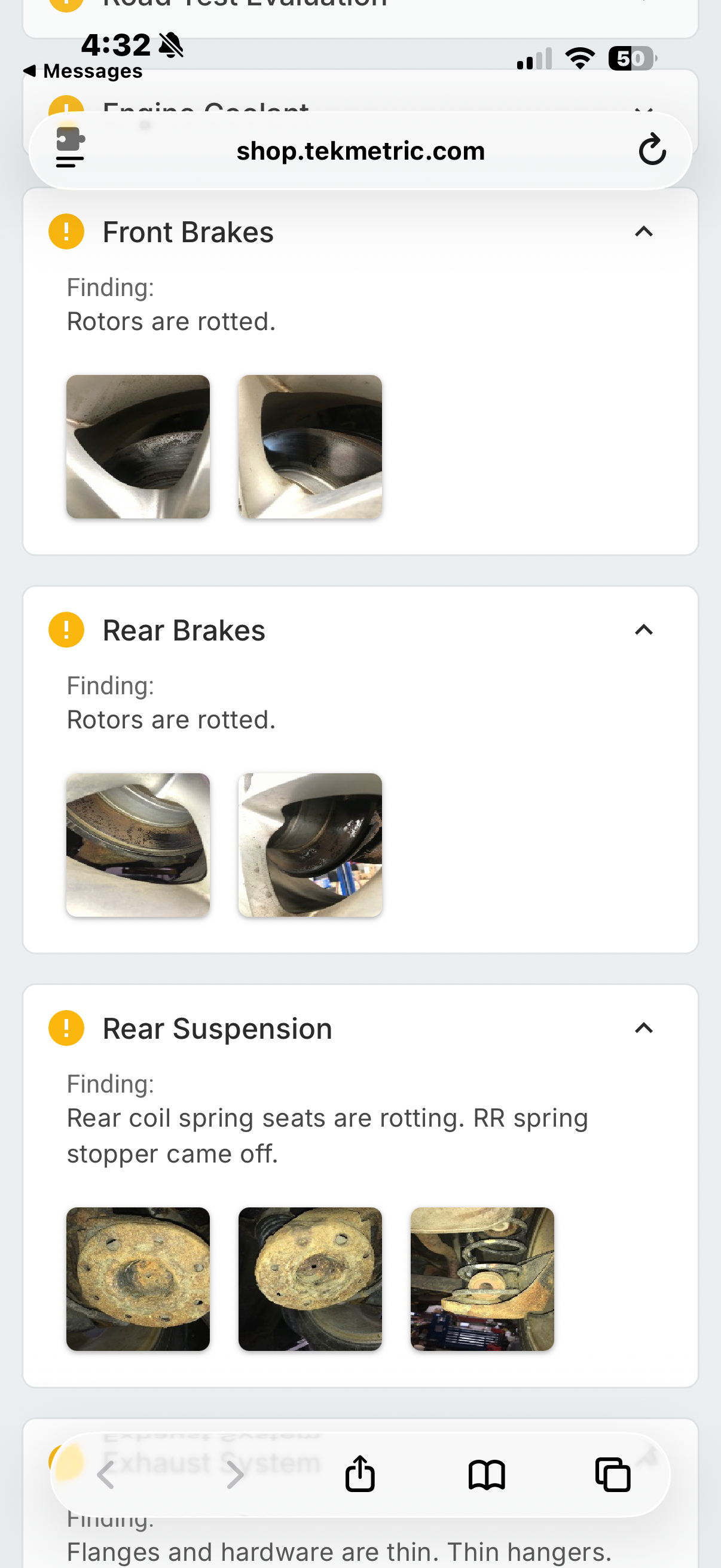The height and width of the screenshot is (1568, 721).
Task: Collapse the Rear Brakes section chevron
Action: [x=643, y=630]
